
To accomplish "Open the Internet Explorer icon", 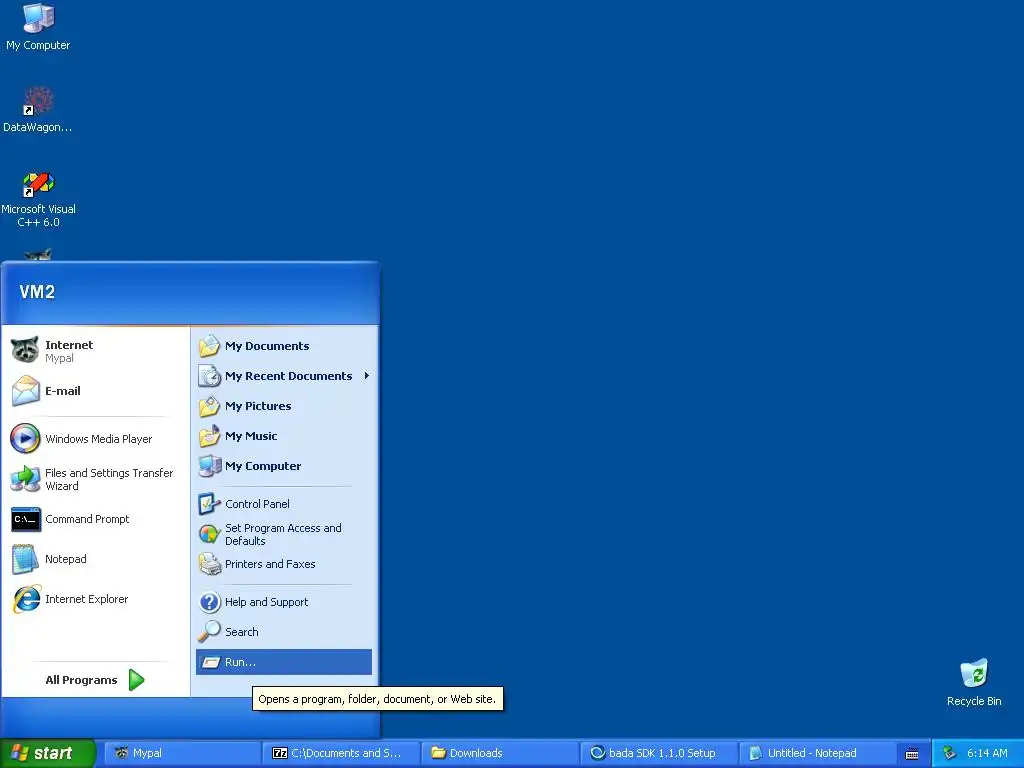I will (25, 599).
